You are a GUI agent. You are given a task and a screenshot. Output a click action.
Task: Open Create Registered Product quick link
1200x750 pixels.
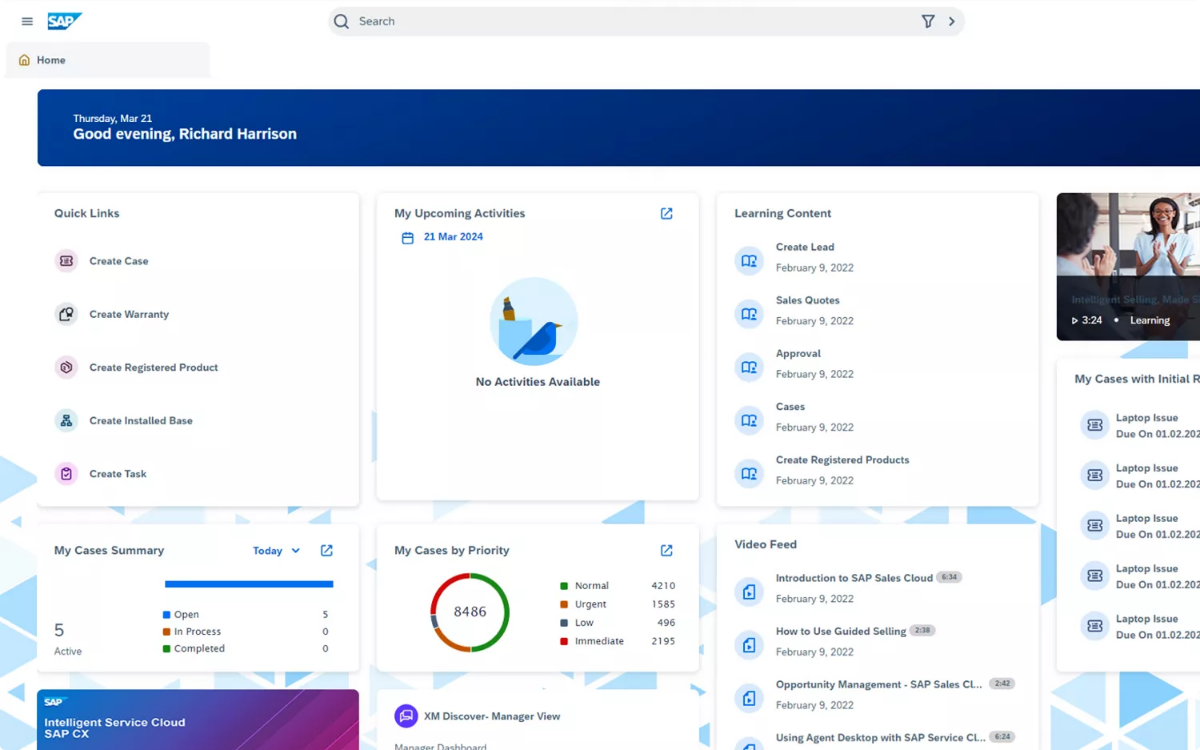point(153,367)
